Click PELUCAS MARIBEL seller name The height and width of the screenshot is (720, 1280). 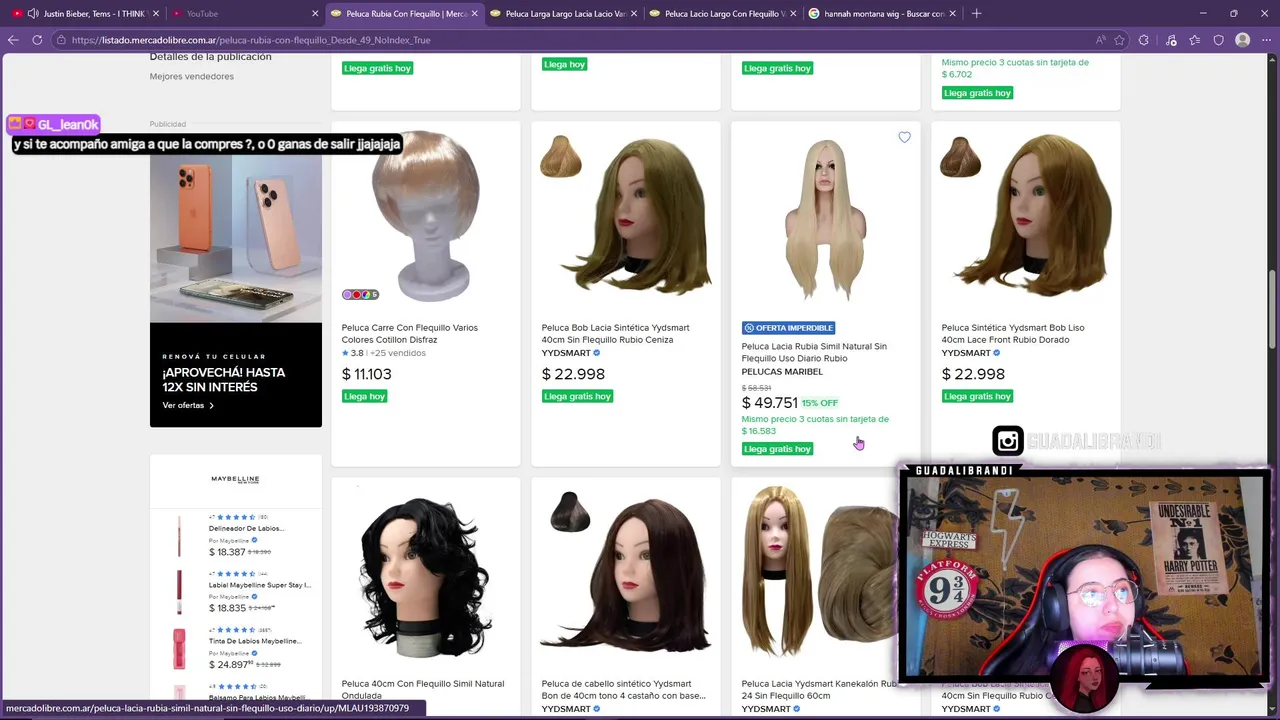tap(782, 371)
